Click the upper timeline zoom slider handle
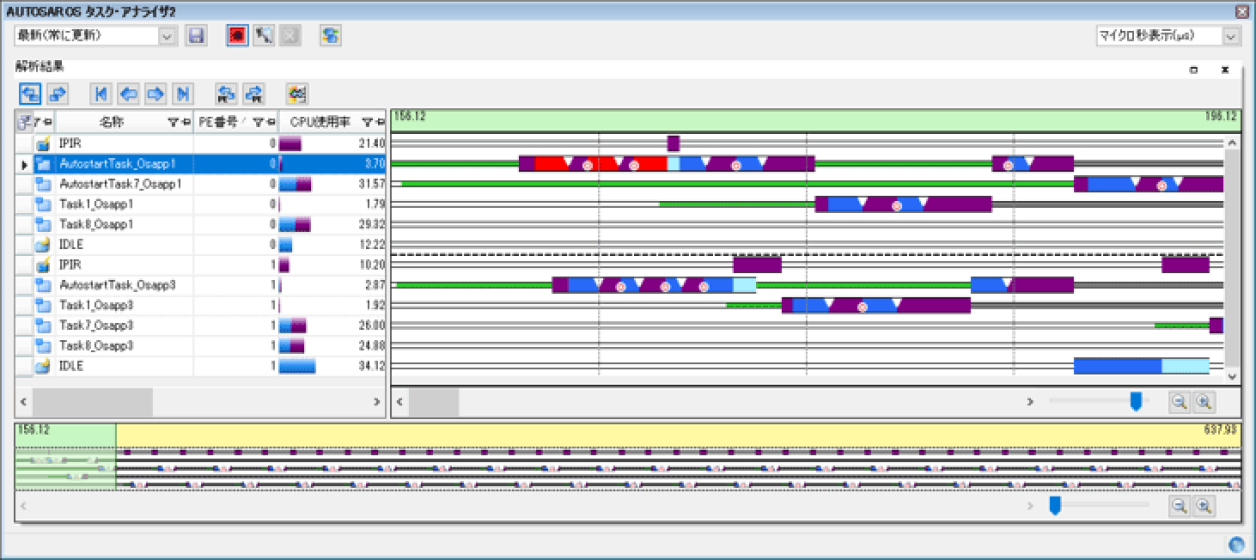 [1135, 401]
